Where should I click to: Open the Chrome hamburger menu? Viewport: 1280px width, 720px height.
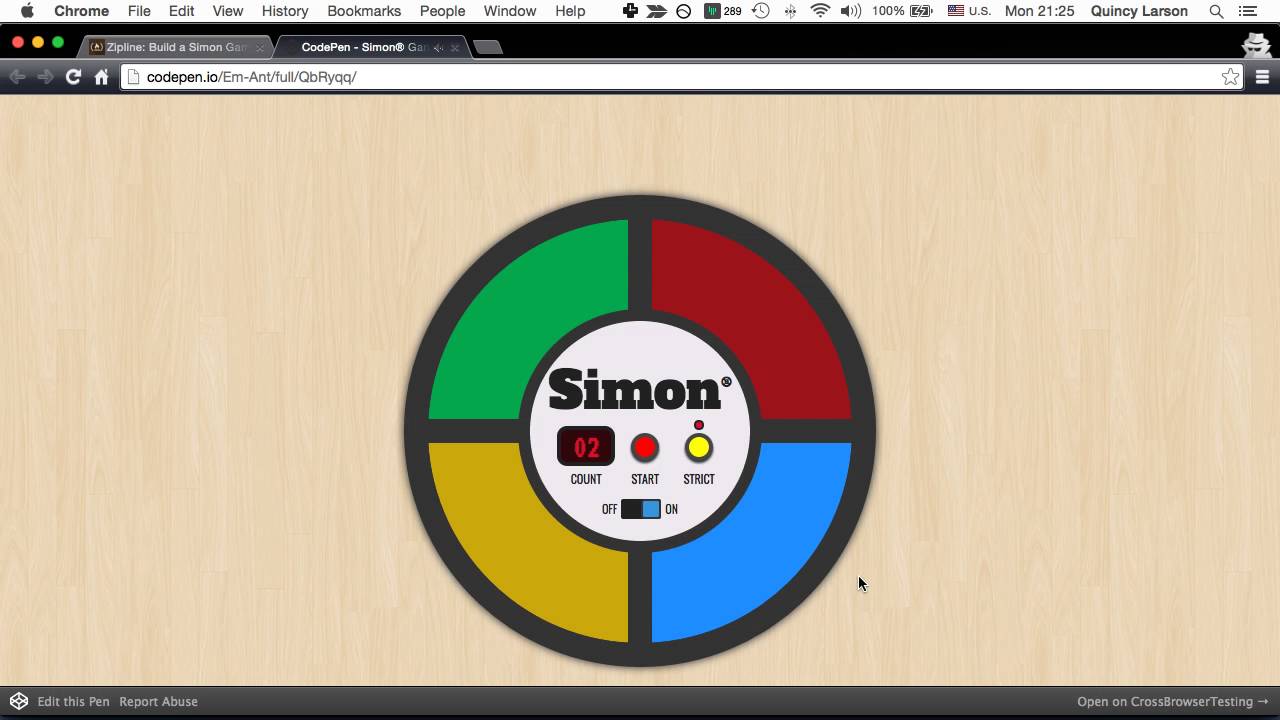[x=1262, y=77]
